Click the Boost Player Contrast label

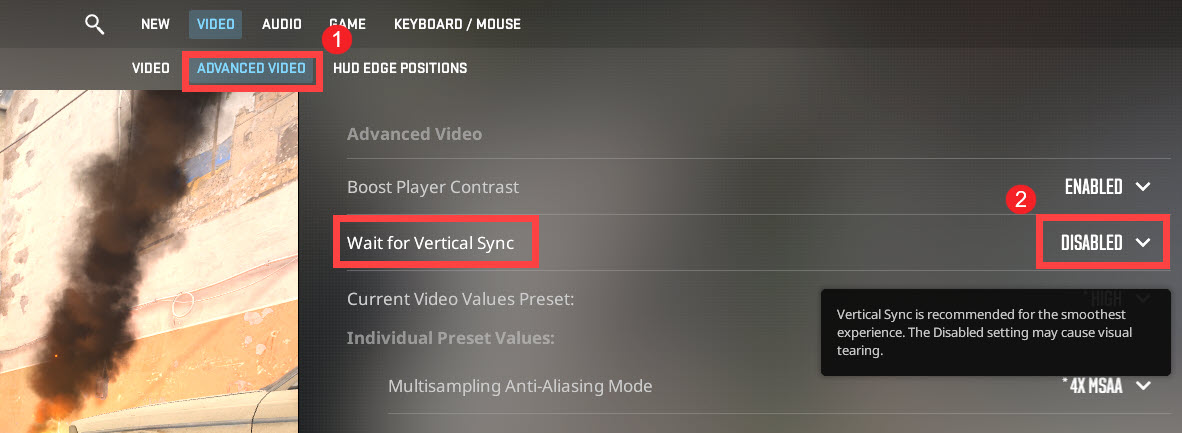[x=433, y=187]
